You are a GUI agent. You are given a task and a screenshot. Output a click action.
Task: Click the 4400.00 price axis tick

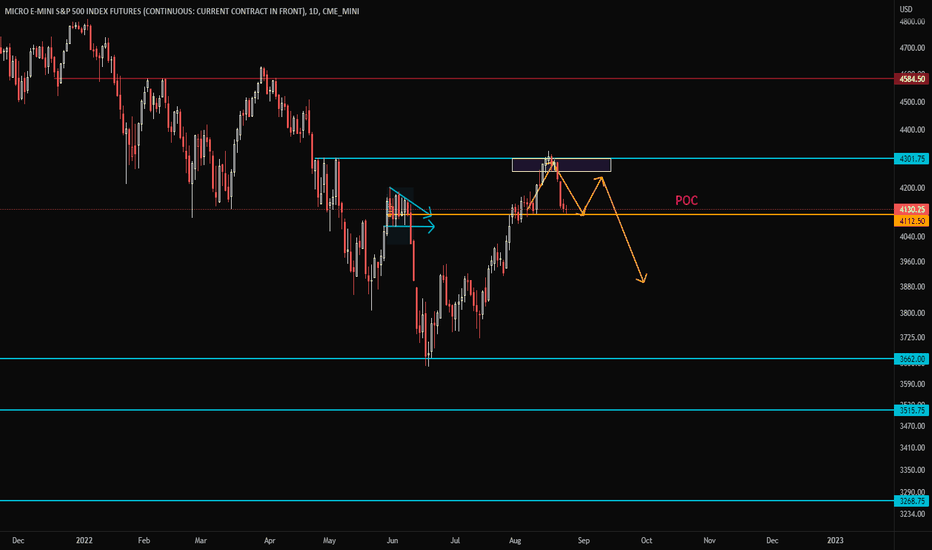pos(912,130)
